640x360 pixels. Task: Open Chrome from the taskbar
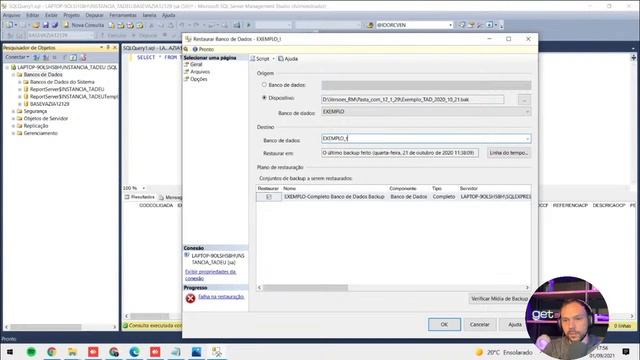coord(51,352)
